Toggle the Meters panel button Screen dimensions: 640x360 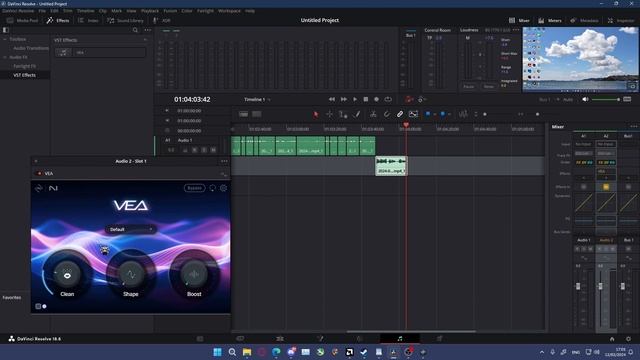pyautogui.click(x=550, y=20)
